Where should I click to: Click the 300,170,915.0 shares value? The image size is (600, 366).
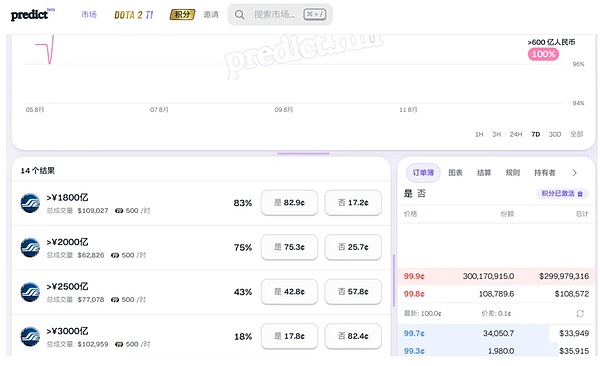[x=488, y=276]
